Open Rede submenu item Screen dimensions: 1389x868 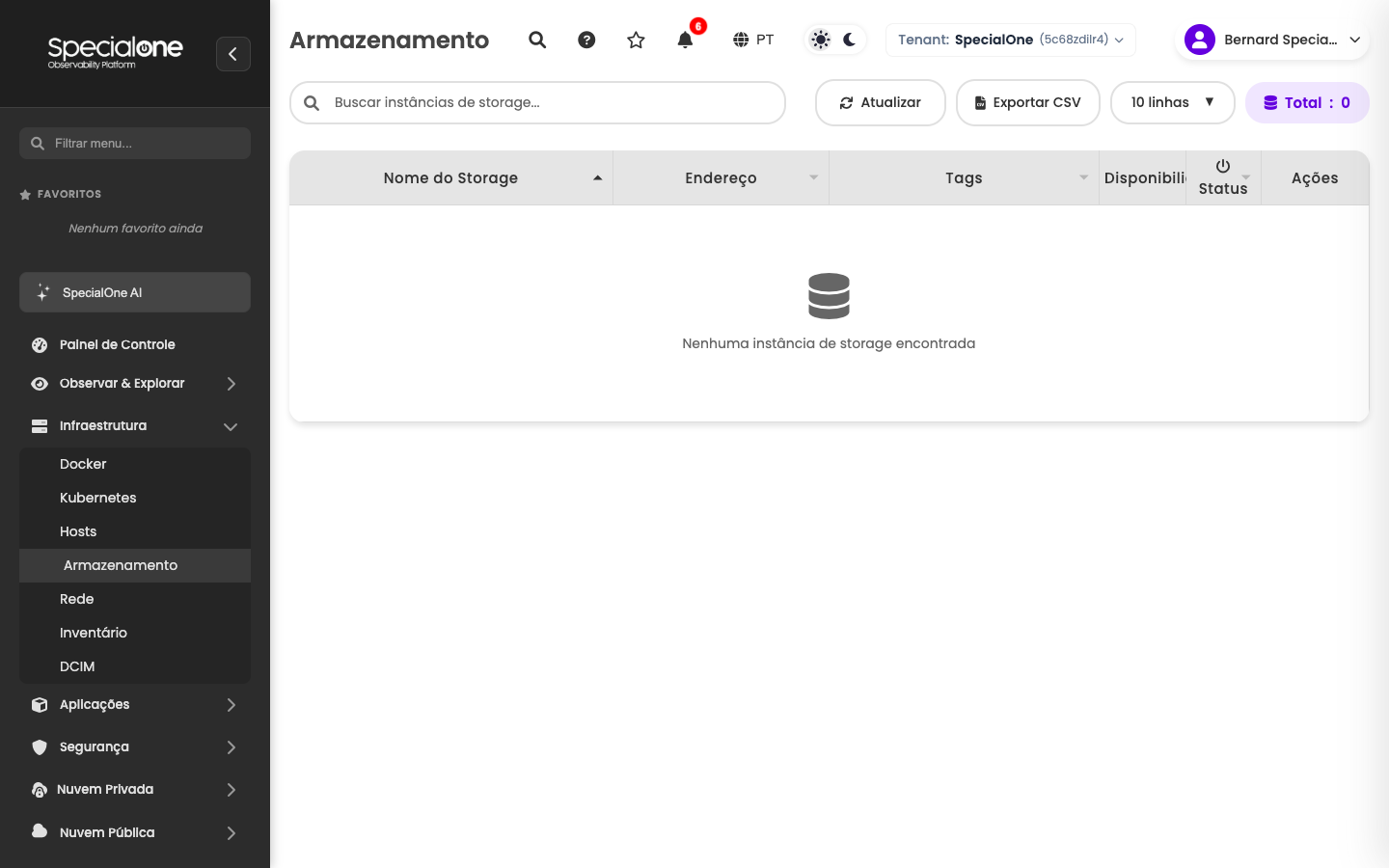(135, 599)
